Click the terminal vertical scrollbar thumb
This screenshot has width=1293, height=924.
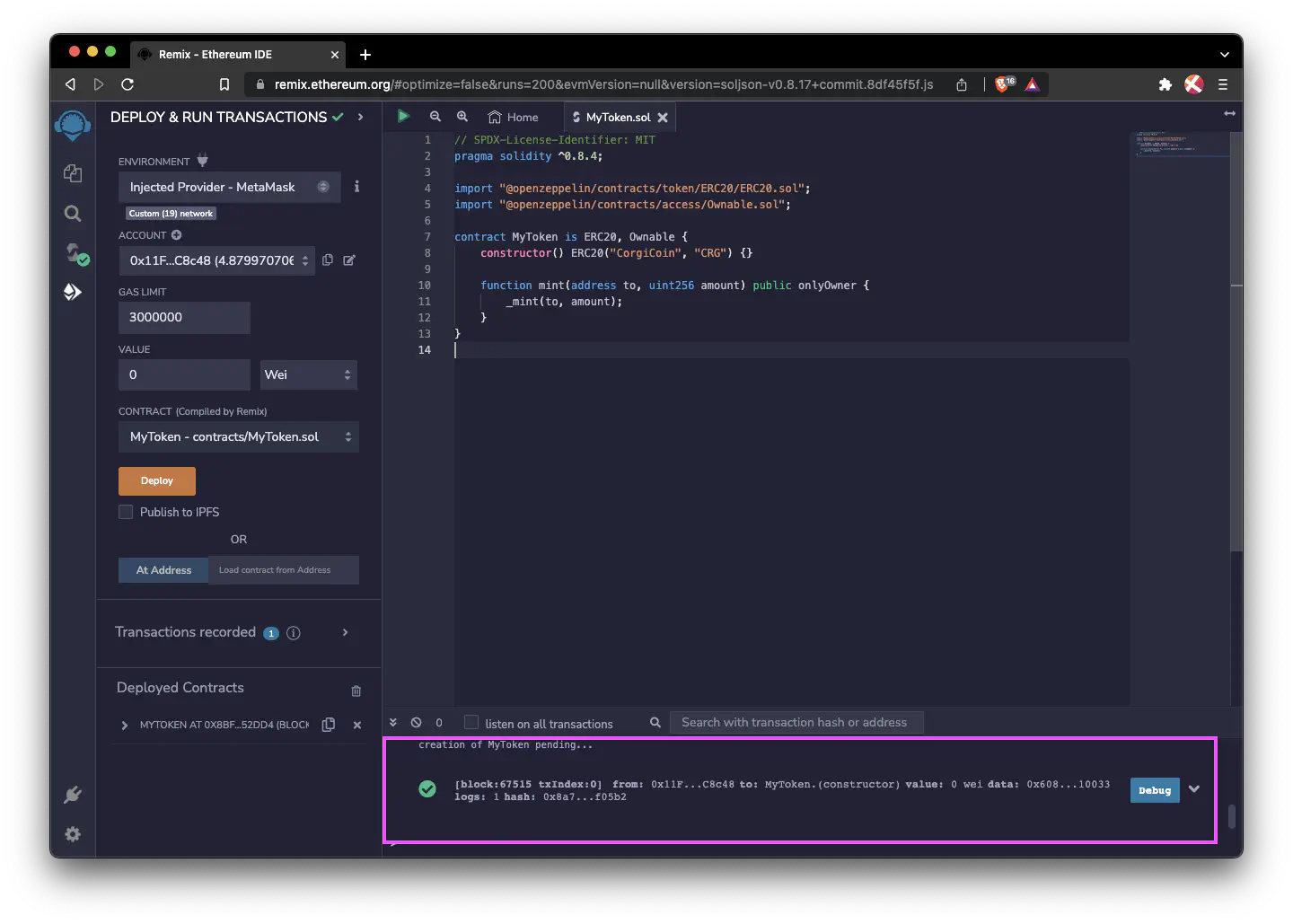(x=1232, y=816)
